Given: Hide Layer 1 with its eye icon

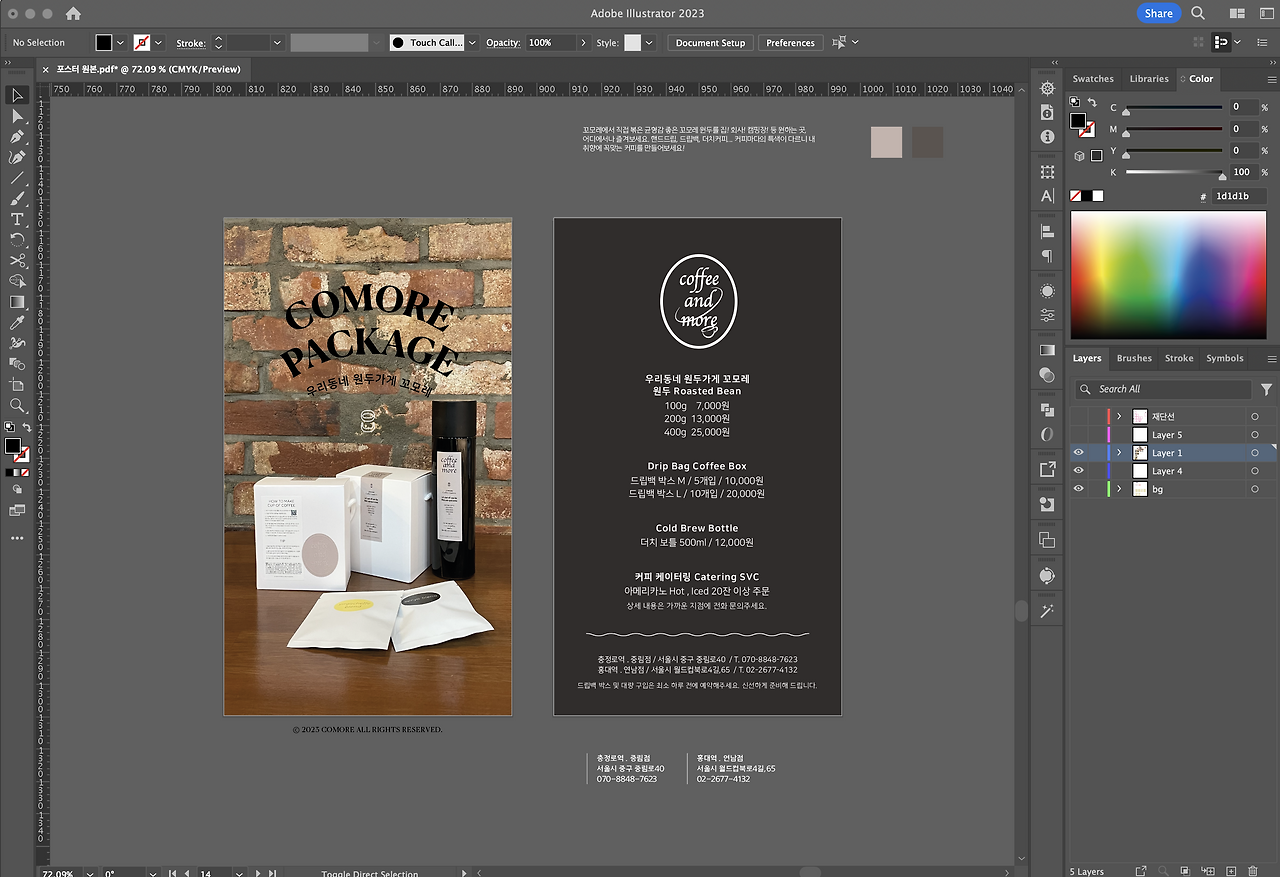Looking at the screenshot, I should pos(1078,453).
